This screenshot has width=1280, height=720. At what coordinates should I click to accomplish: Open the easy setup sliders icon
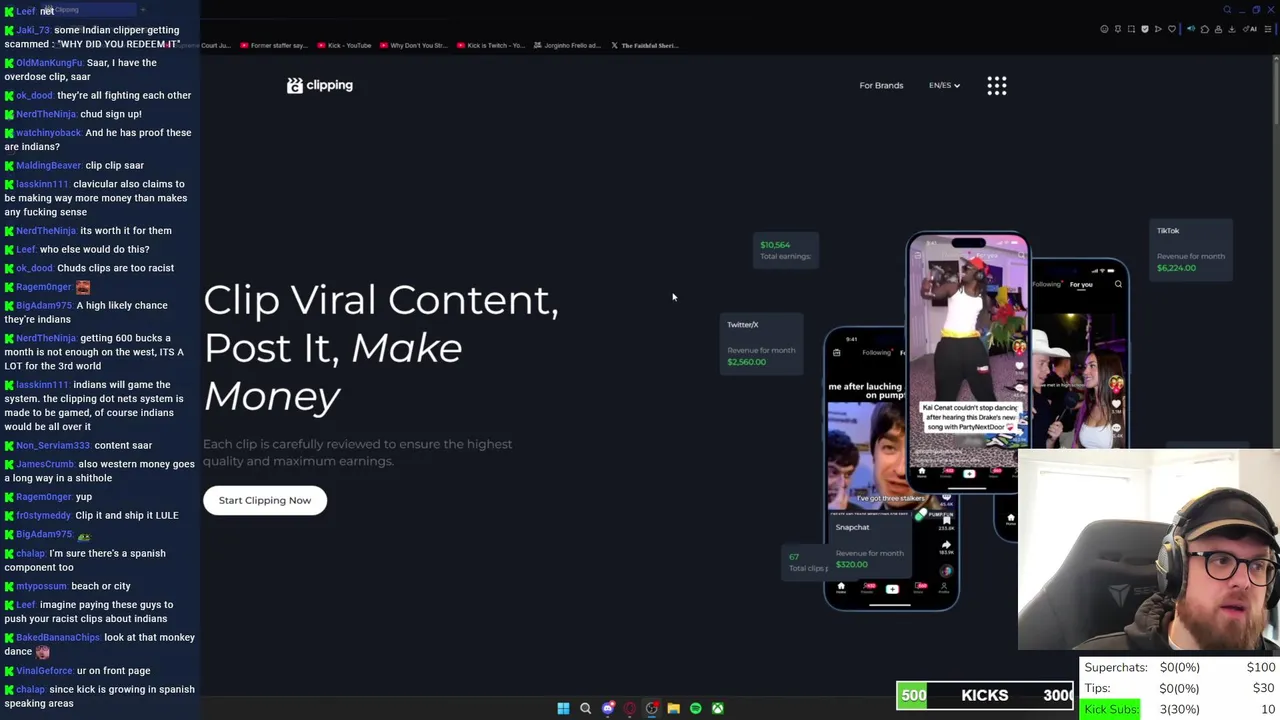pos(1268,29)
